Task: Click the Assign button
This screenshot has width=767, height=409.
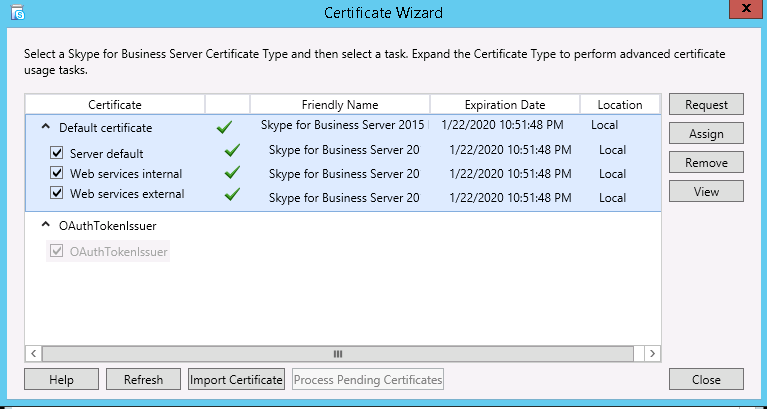Action: point(706,133)
